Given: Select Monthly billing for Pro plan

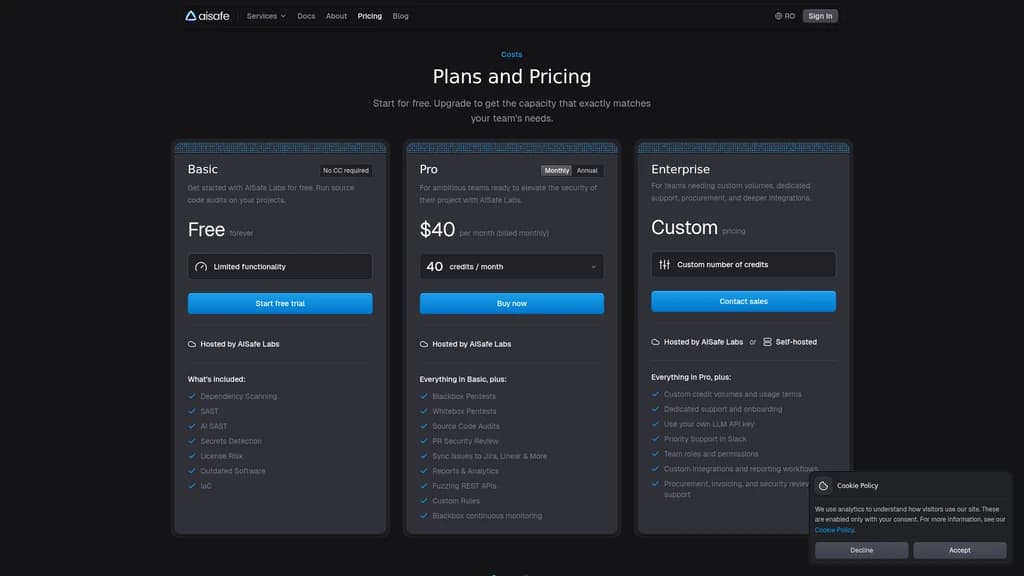Looking at the screenshot, I should coord(556,170).
